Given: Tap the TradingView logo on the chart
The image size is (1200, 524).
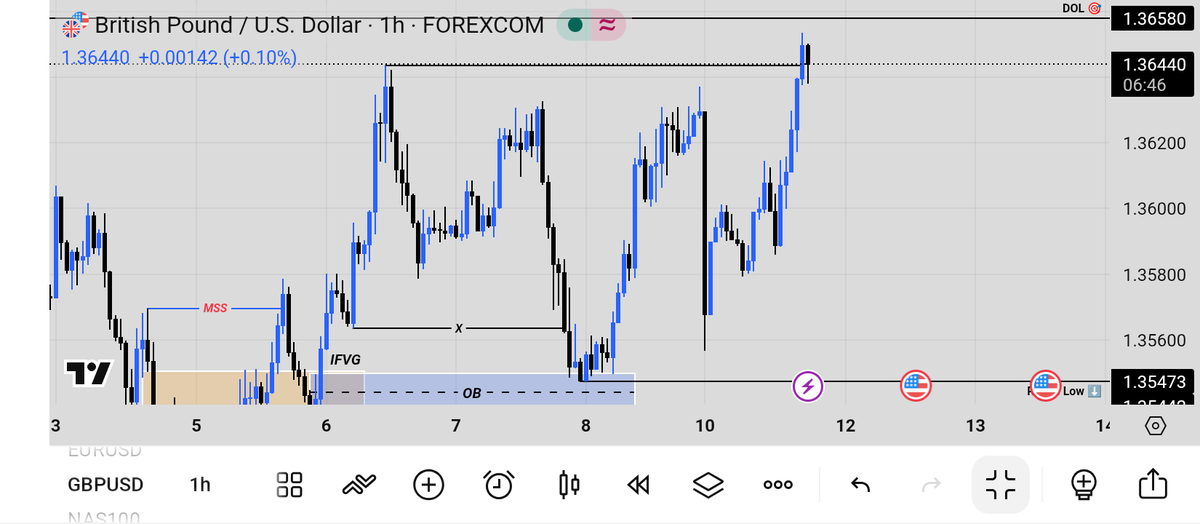Looking at the screenshot, I should click(x=88, y=374).
